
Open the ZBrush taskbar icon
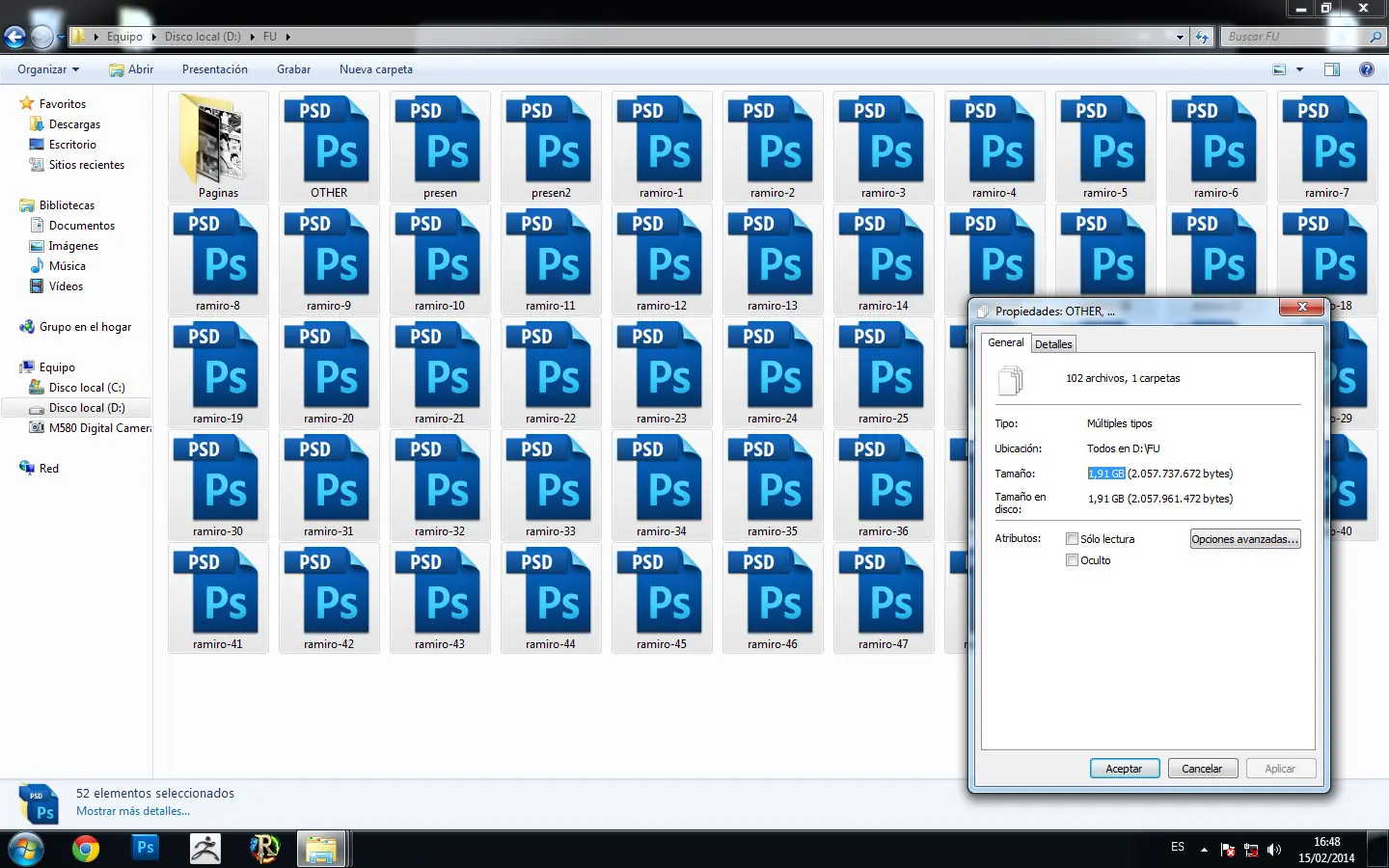point(204,849)
